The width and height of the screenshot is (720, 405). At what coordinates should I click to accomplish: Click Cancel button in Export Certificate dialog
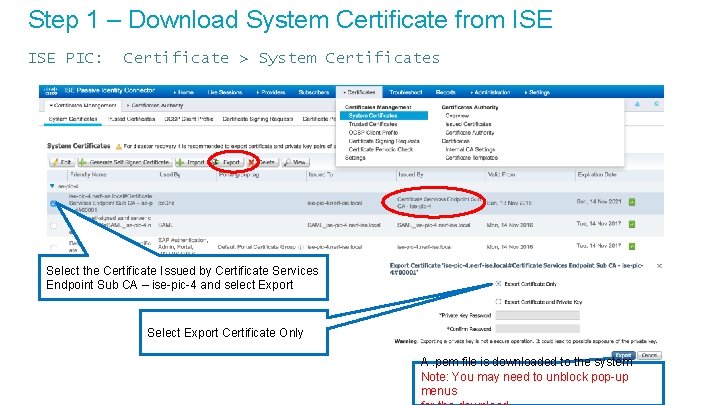point(649,355)
